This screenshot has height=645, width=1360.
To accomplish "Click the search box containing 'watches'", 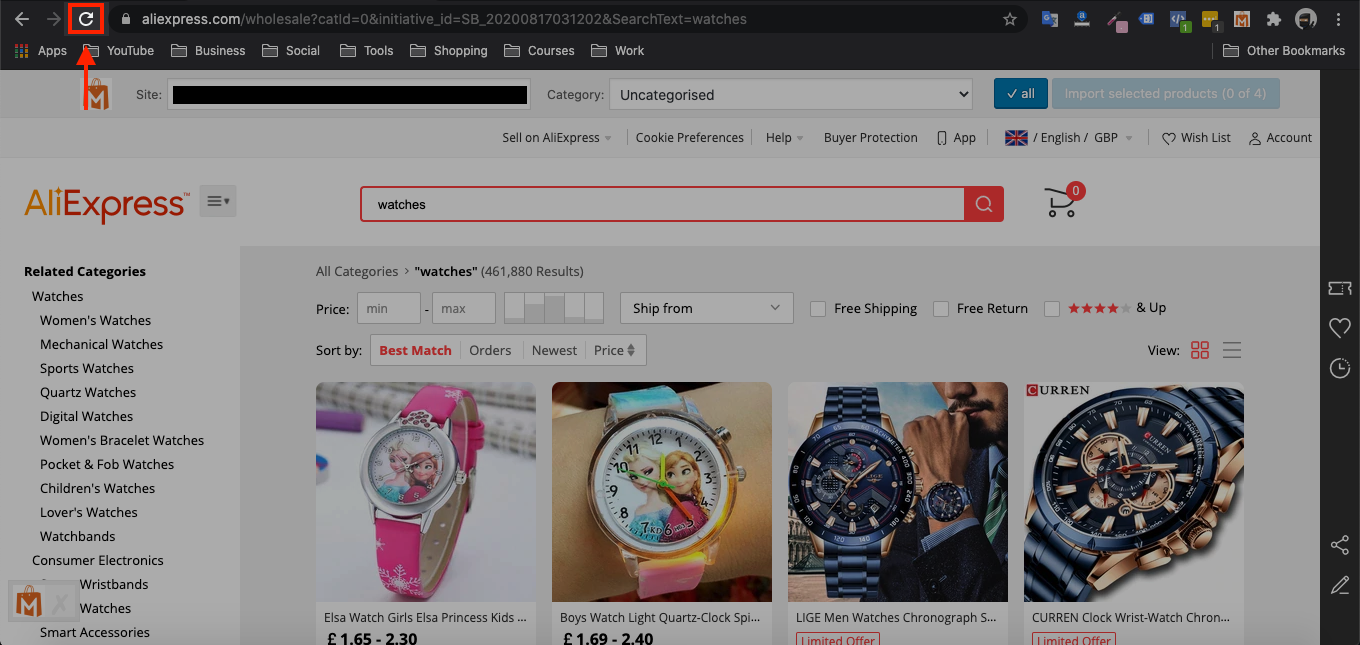I will pos(663,204).
